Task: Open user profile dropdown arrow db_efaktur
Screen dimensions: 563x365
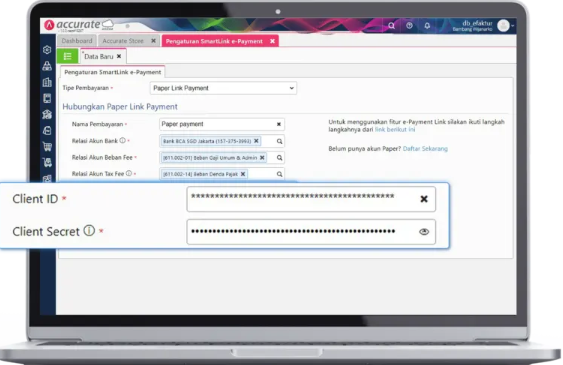Action: 512,26
